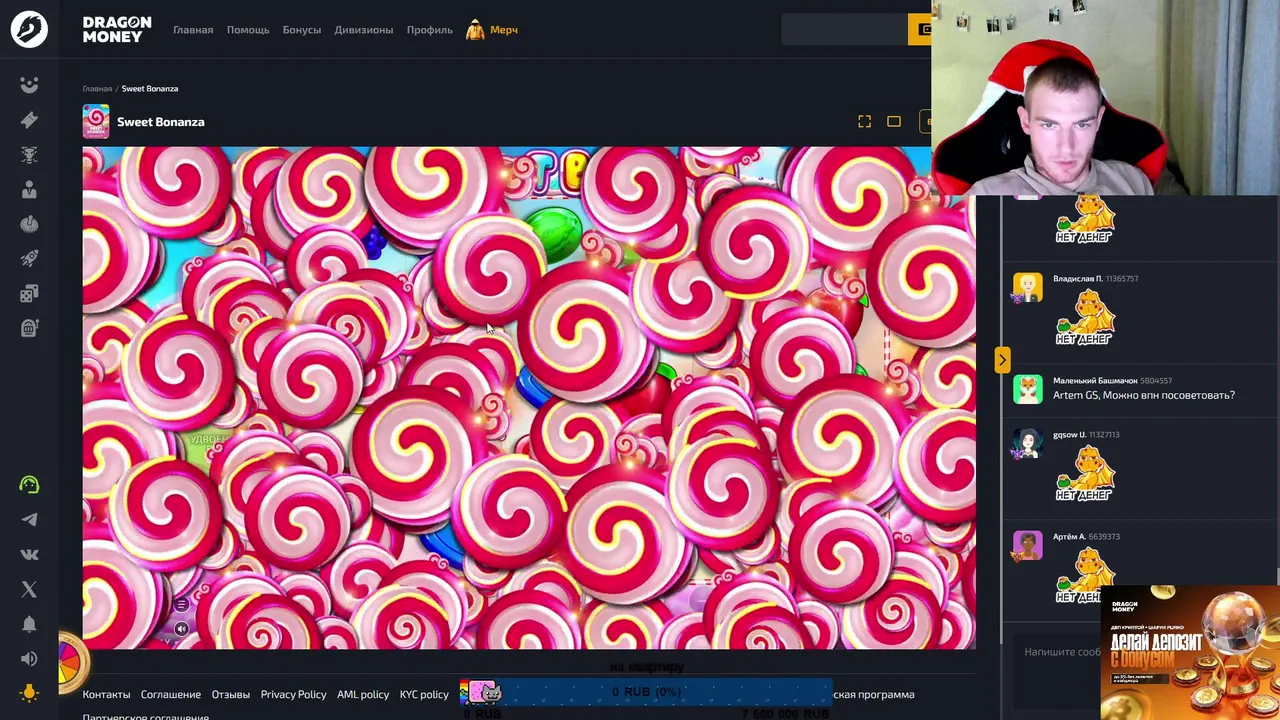
Task: Click the Артём А. username in chat
Action: coord(1069,537)
